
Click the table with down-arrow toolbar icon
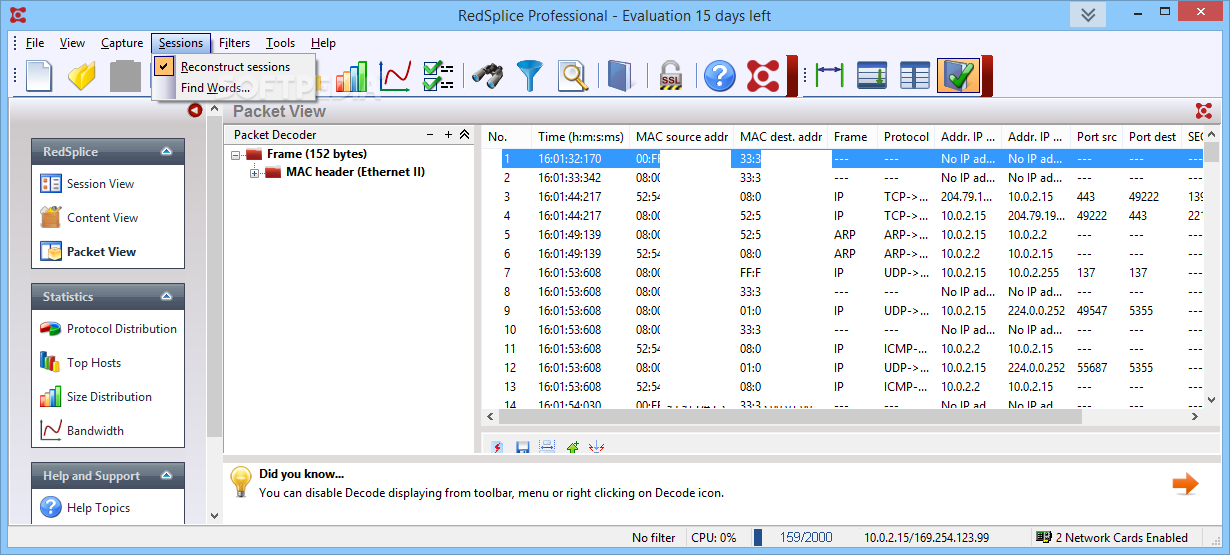click(872, 76)
